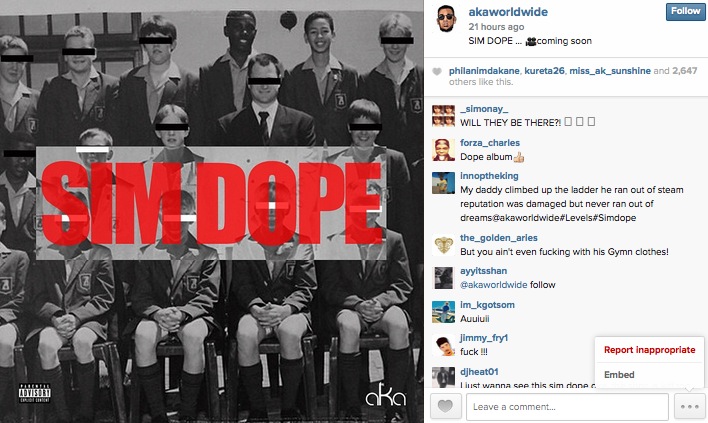
Task: Open akaworldwide profile picture avatar
Action: click(x=446, y=19)
